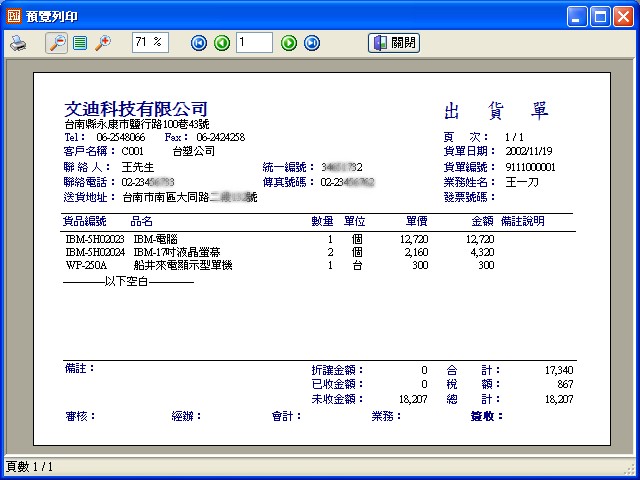Viewport: 640px width, 480px height.
Task: Click the 出貨單 document title
Action: click(x=496, y=110)
